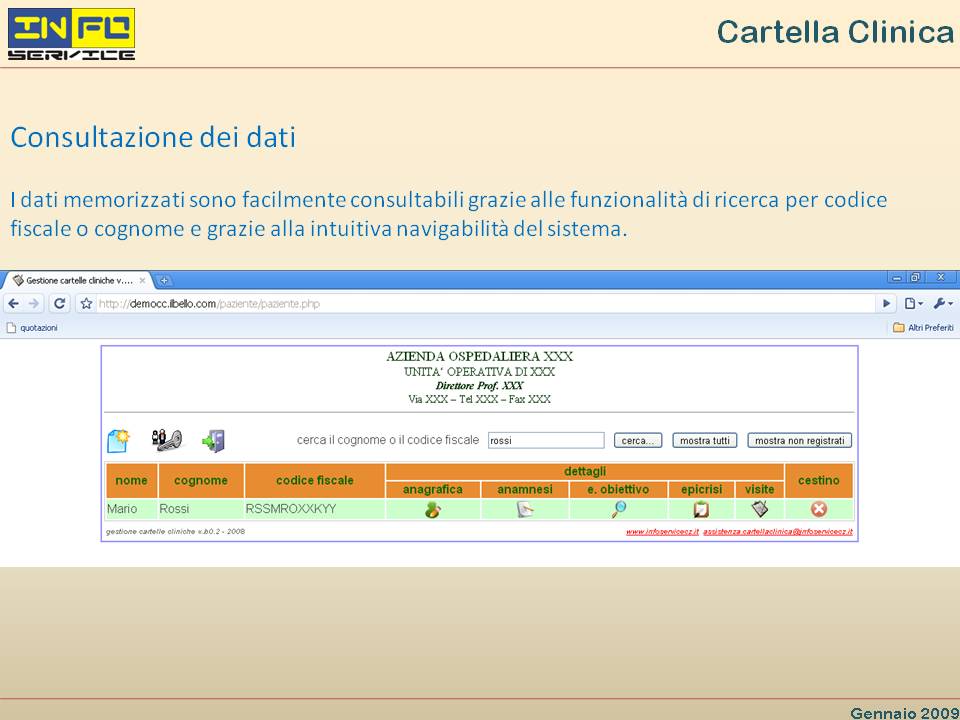Click 'mostra non registrati' button
Viewport: 960px width, 720px height.
tap(799, 441)
